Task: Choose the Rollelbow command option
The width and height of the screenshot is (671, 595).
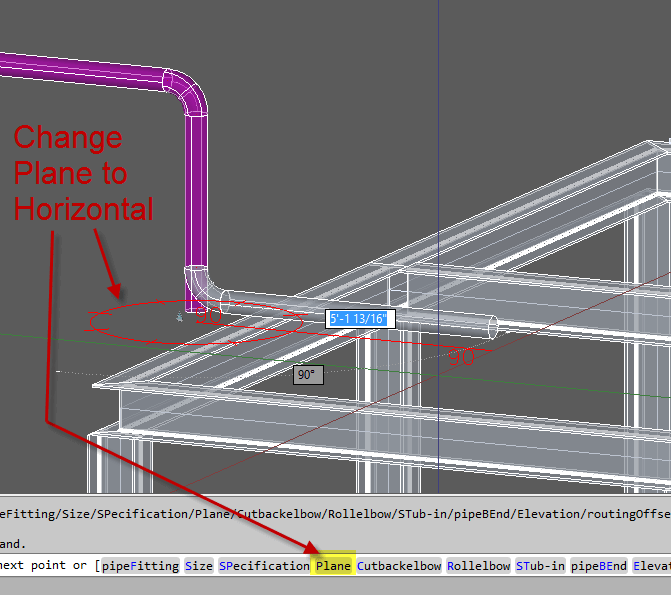Action: (x=478, y=566)
